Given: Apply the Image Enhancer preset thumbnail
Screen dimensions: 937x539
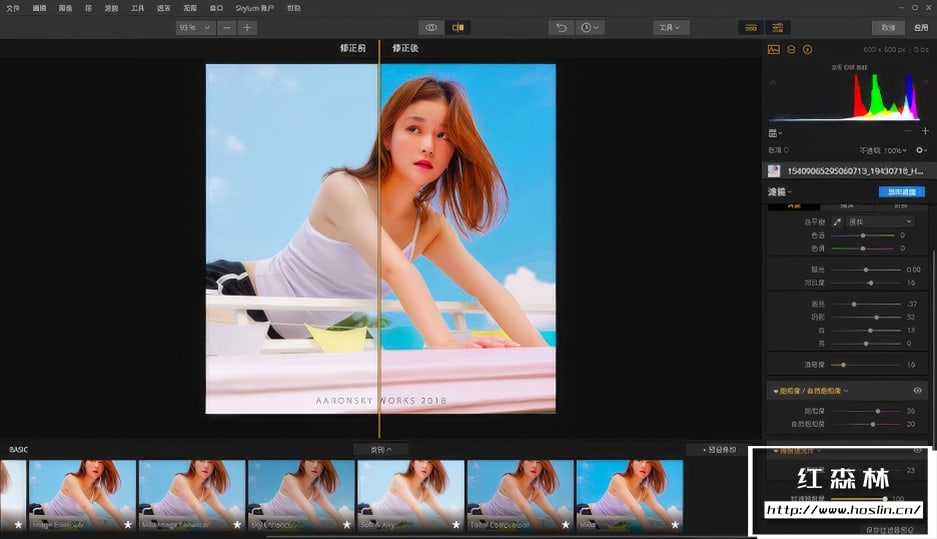Looking at the screenshot, I should click(82, 495).
